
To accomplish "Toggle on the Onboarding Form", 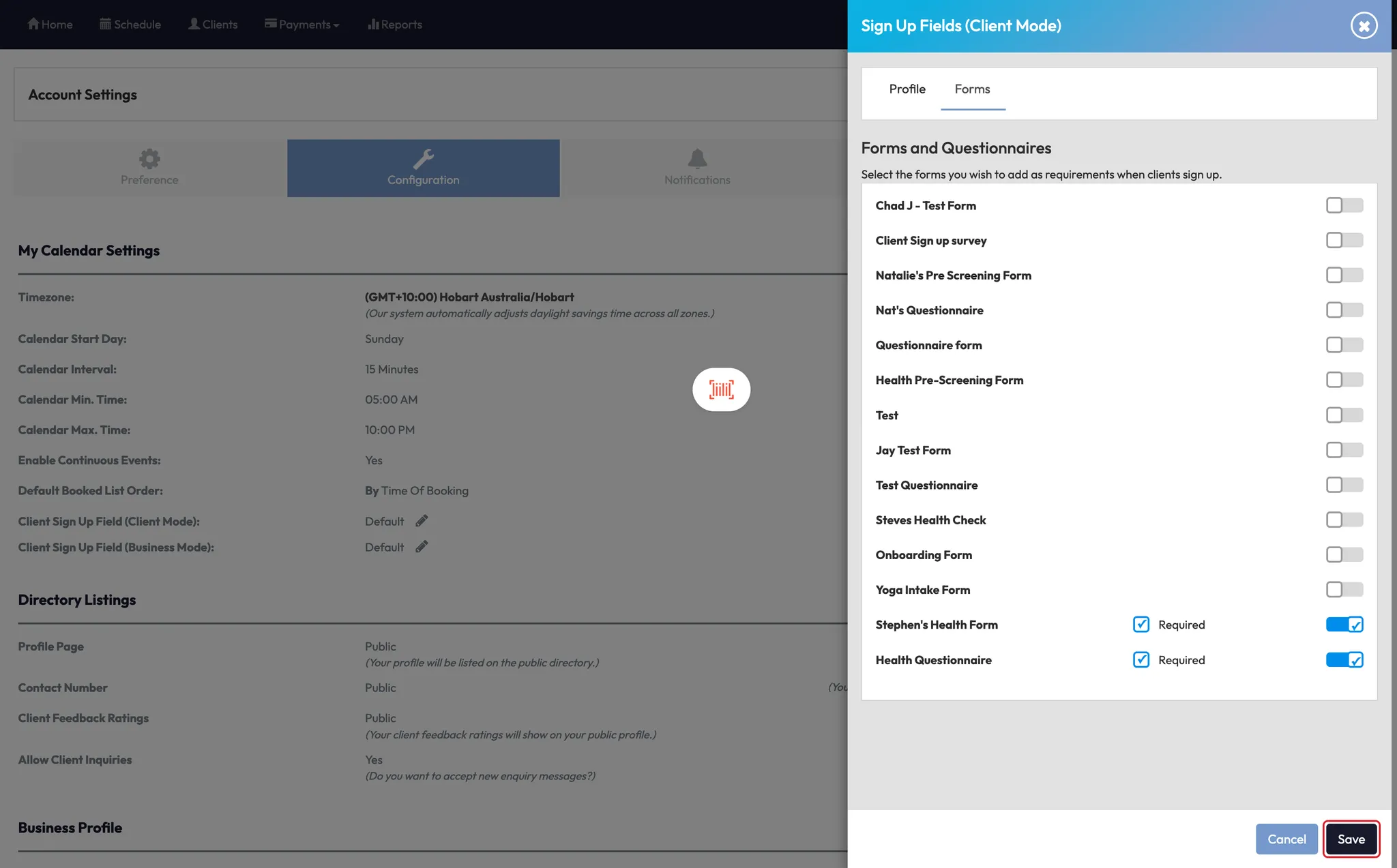I will 1344,554.
